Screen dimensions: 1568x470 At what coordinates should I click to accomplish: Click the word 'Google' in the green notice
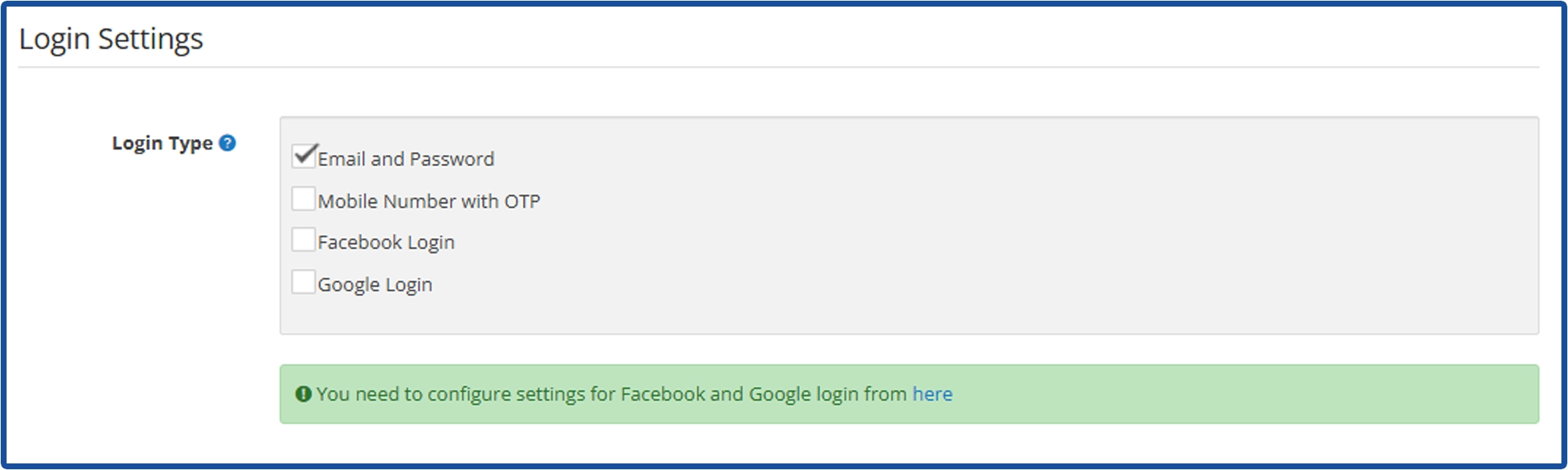point(780,394)
